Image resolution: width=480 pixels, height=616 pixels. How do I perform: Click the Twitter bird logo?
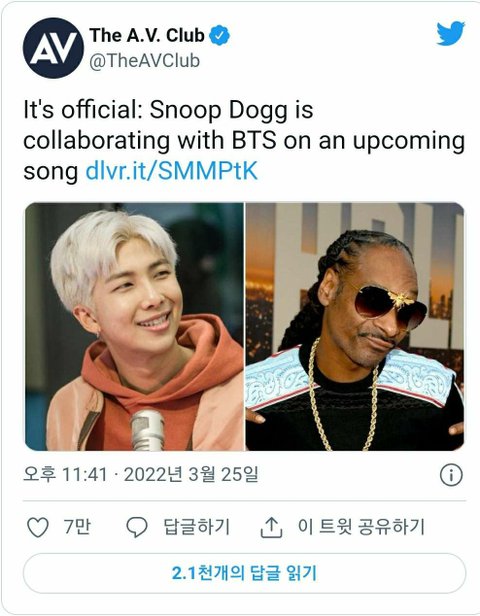pyautogui.click(x=451, y=33)
